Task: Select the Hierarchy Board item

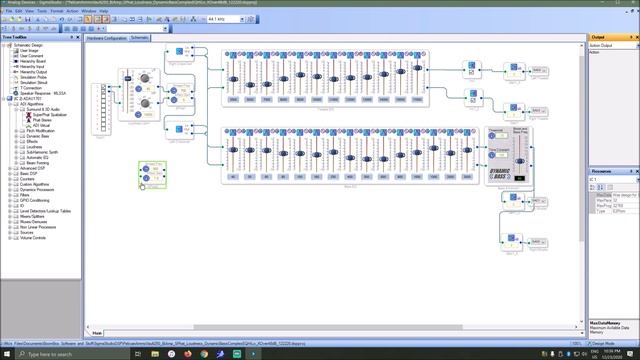Action: click(33, 61)
